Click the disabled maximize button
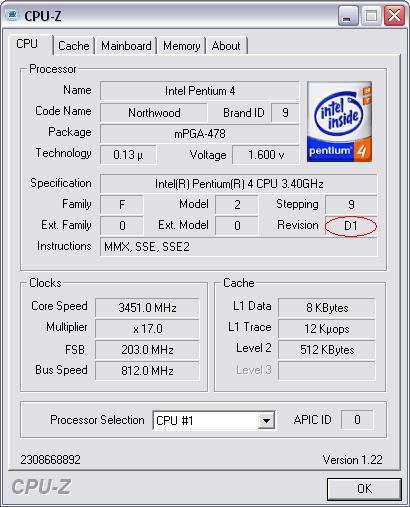Viewport: 410px width, 507px height. 371,16
